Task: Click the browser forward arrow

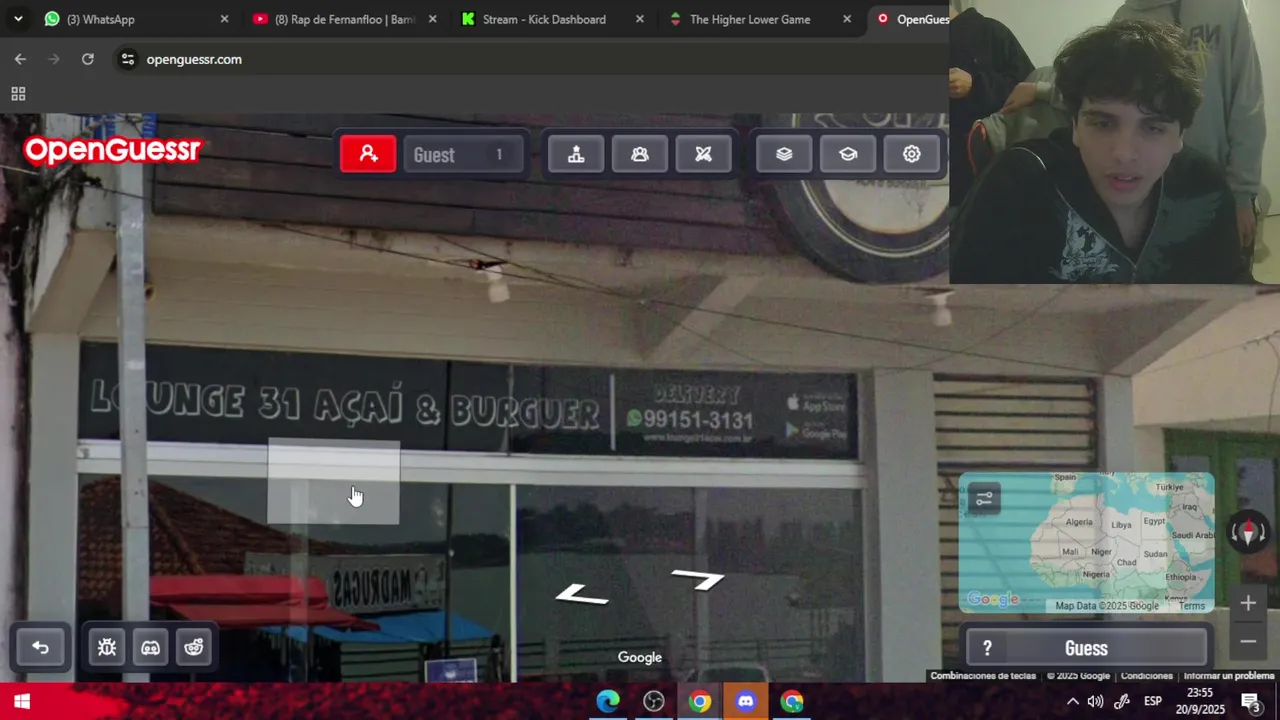Action: pyautogui.click(x=54, y=59)
